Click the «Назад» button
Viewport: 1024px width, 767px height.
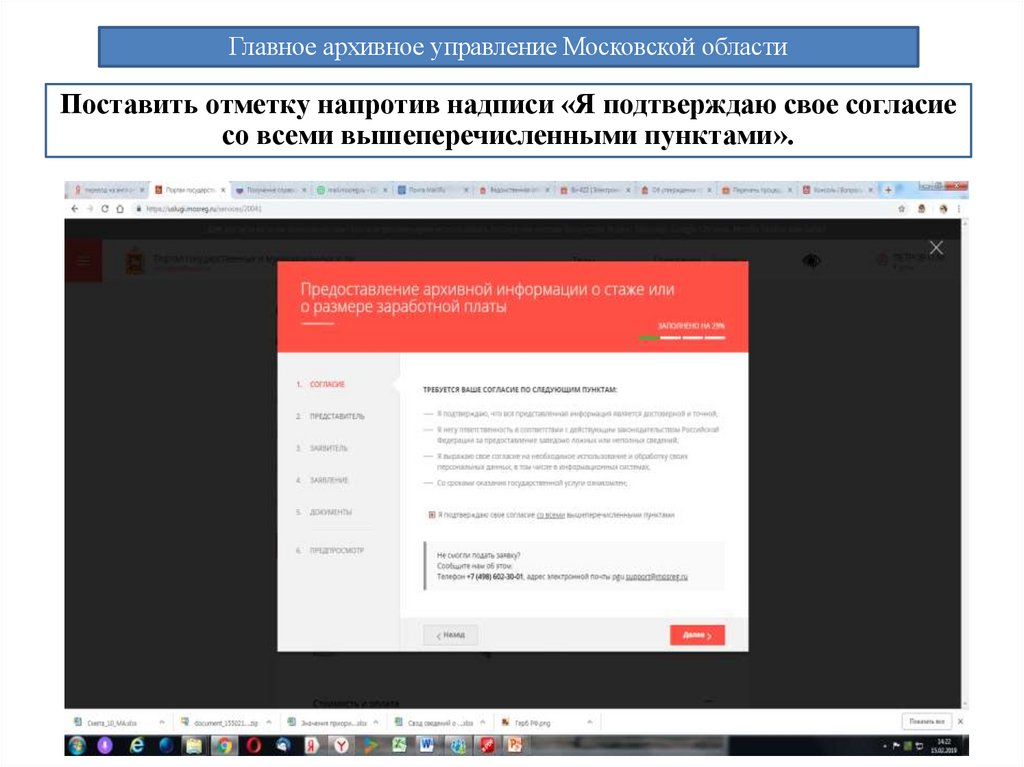[x=451, y=635]
